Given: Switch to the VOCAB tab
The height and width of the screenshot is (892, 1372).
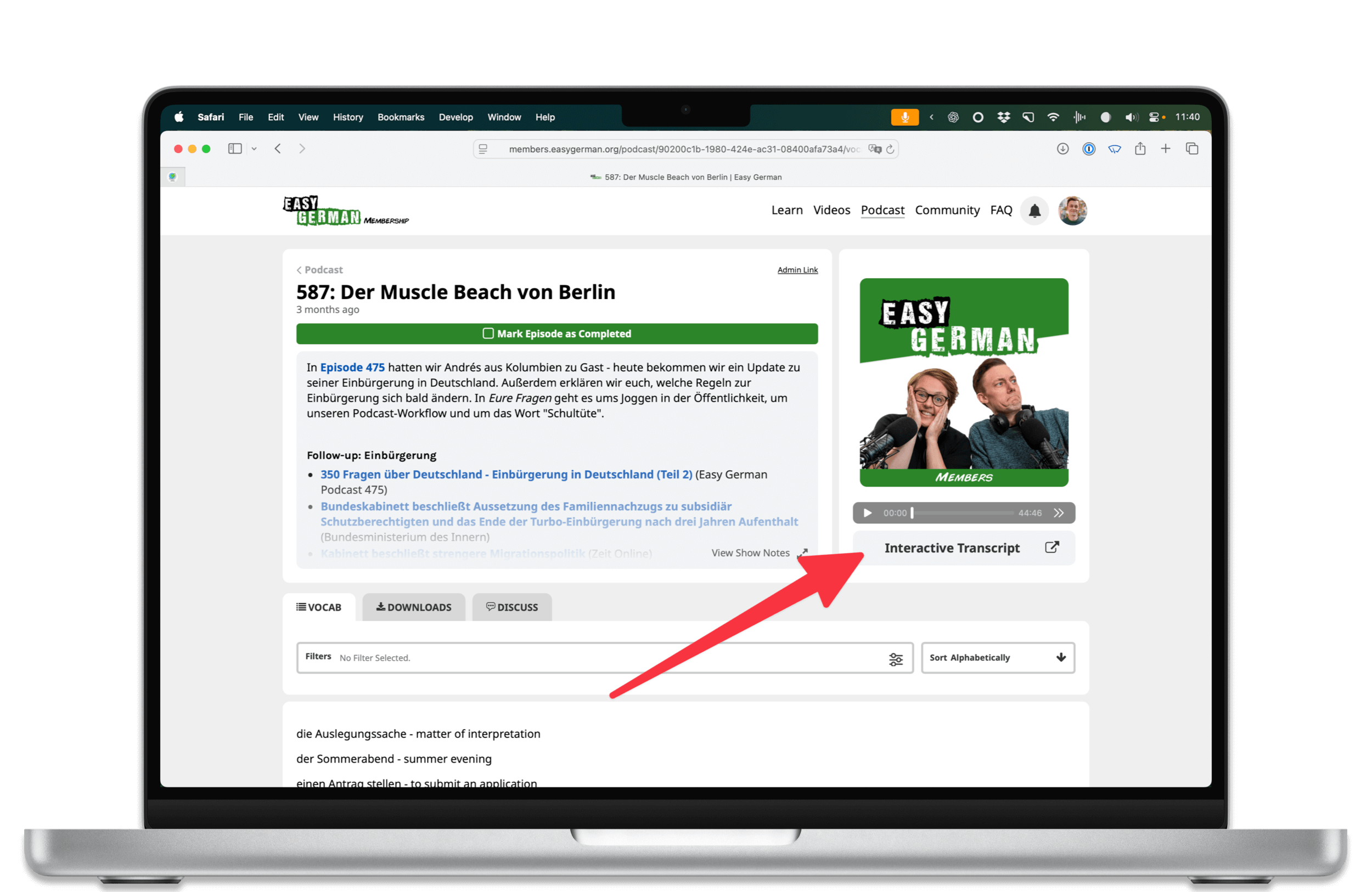Looking at the screenshot, I should click(319, 607).
